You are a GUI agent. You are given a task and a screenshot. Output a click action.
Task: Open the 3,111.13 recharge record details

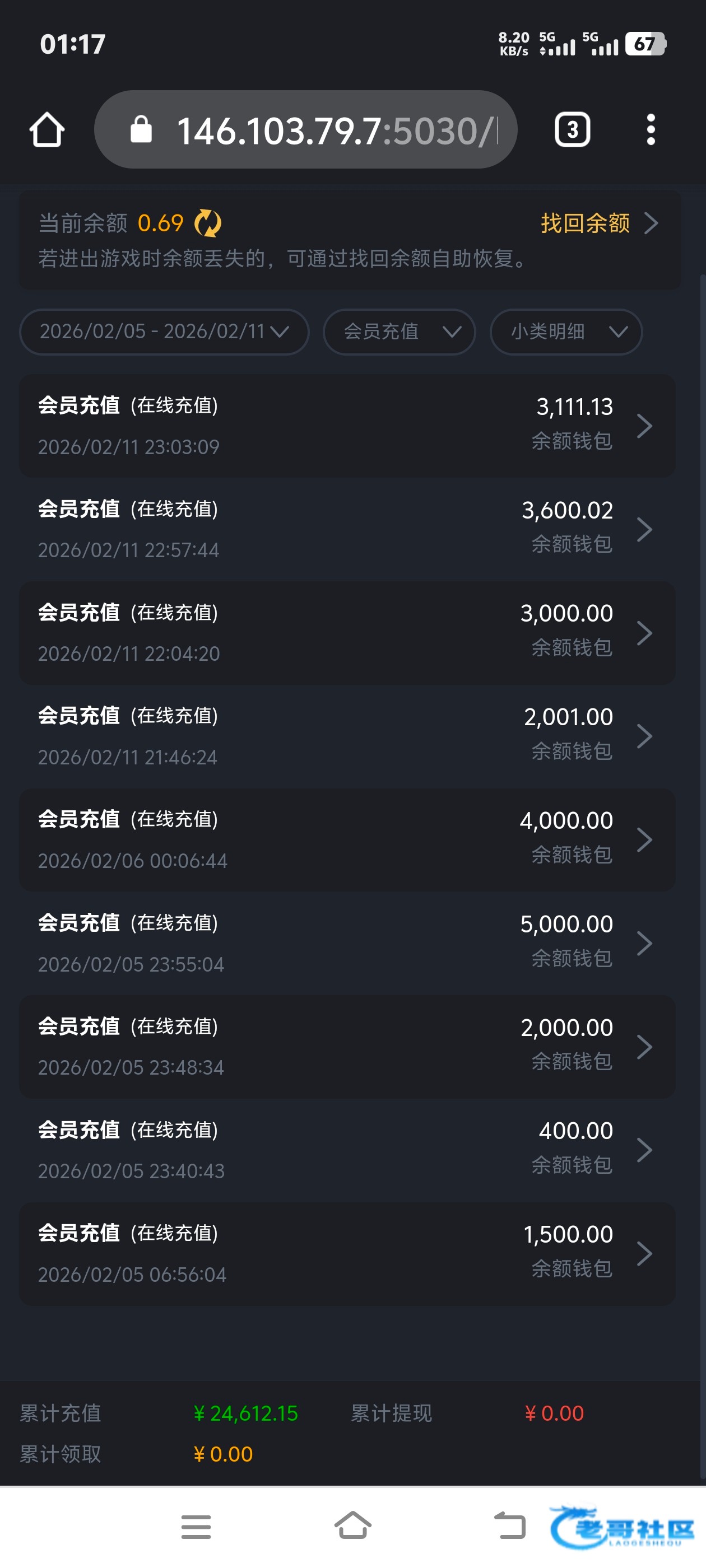(x=347, y=426)
